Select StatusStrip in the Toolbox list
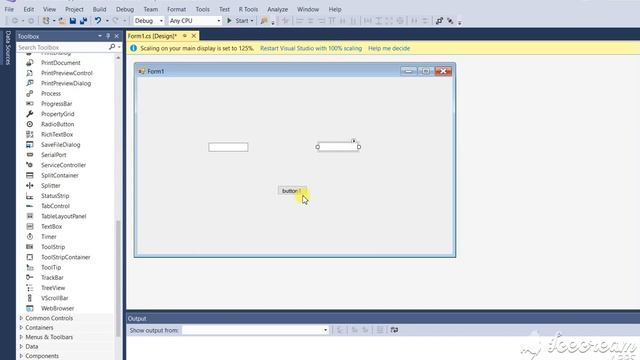The height and width of the screenshot is (360, 640). [55, 196]
